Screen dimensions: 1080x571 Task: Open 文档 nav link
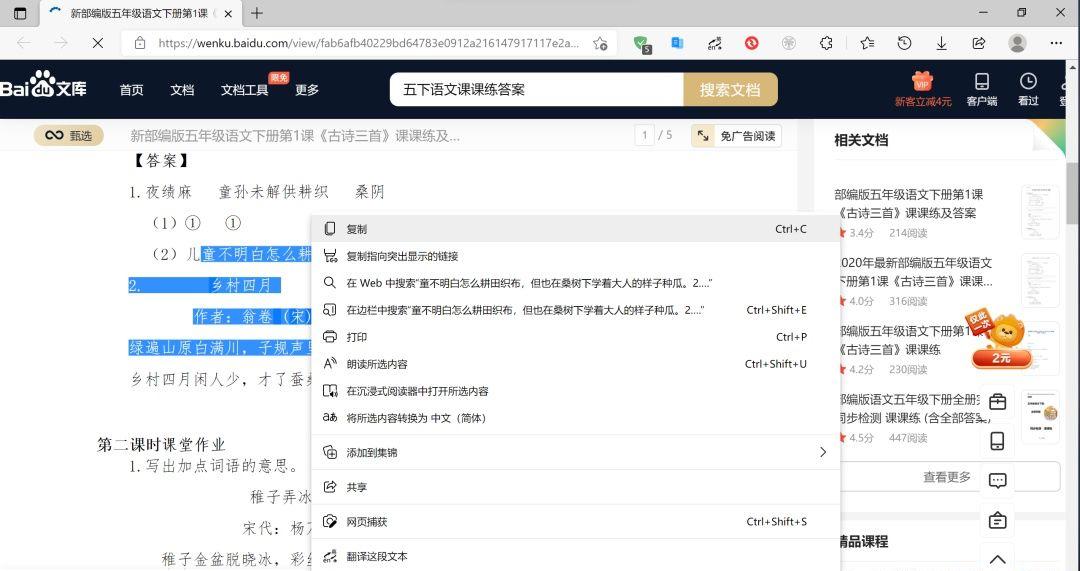click(x=182, y=90)
